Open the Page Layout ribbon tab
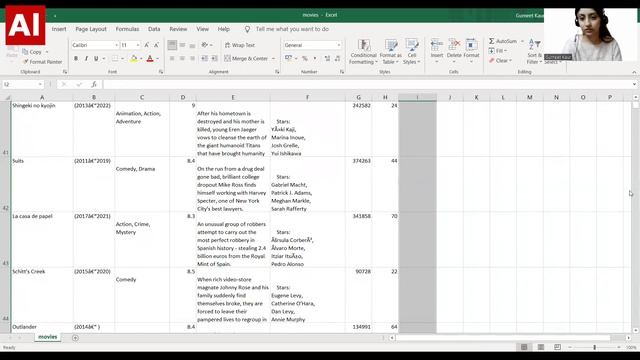This screenshot has width=640, height=360. (91, 29)
